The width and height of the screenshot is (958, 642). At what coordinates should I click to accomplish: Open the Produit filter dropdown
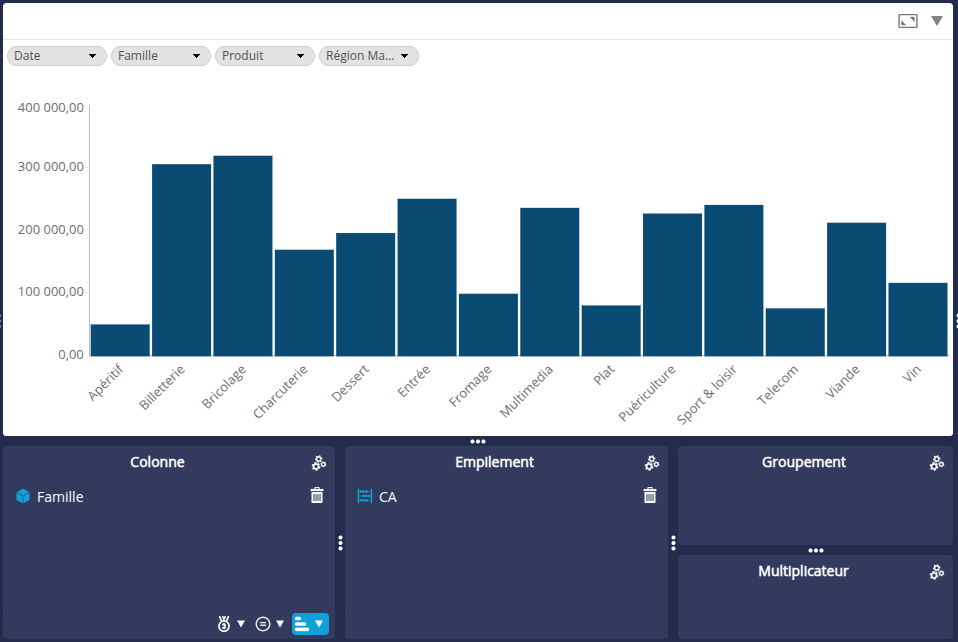coord(264,56)
